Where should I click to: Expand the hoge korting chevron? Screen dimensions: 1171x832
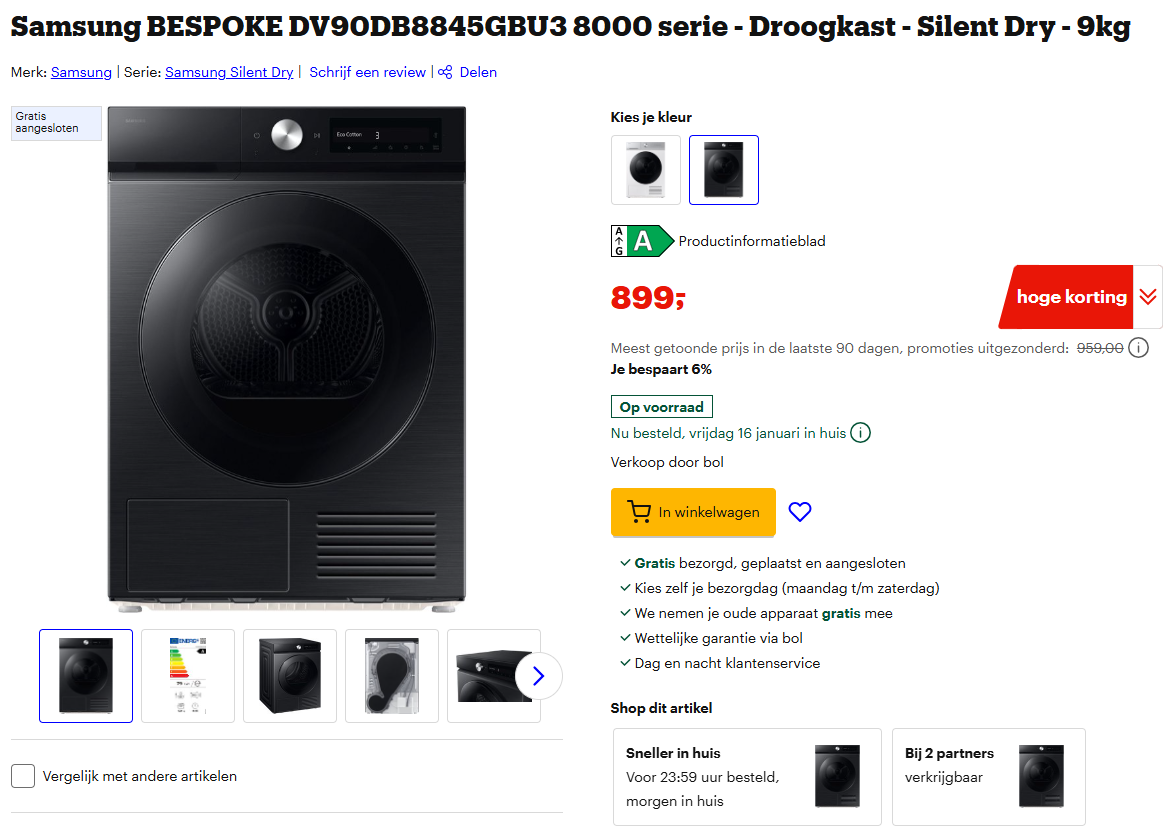click(x=1146, y=296)
